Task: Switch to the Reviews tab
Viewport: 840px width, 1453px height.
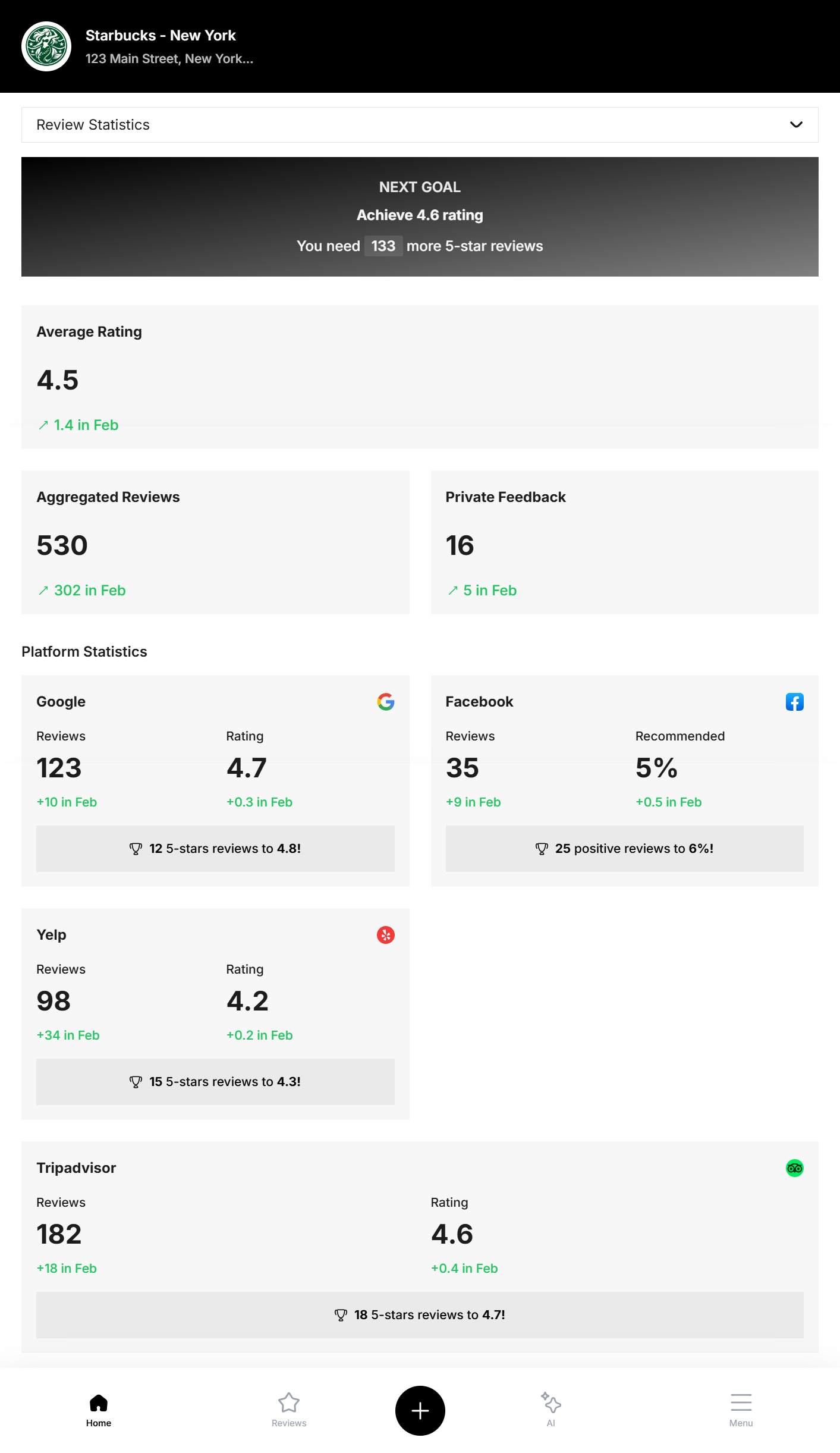Action: (x=289, y=1409)
